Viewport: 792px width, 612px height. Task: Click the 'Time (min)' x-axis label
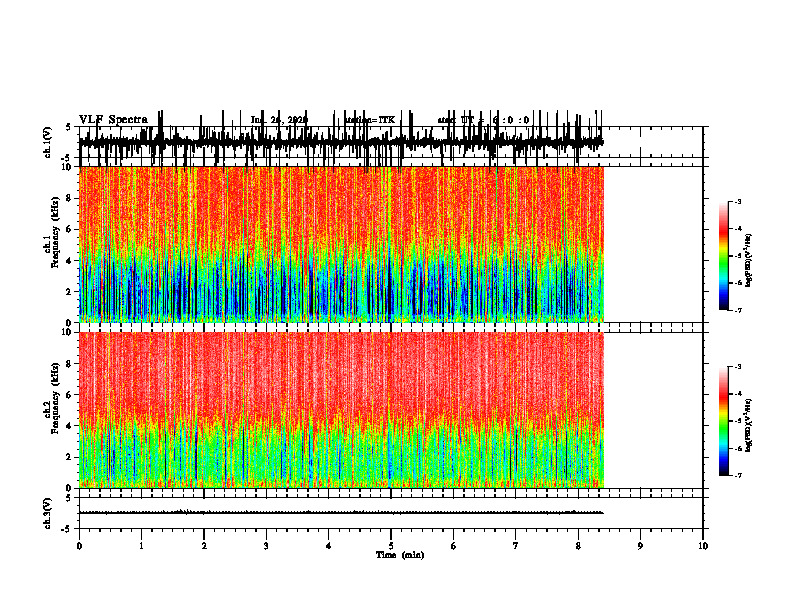(x=400, y=555)
